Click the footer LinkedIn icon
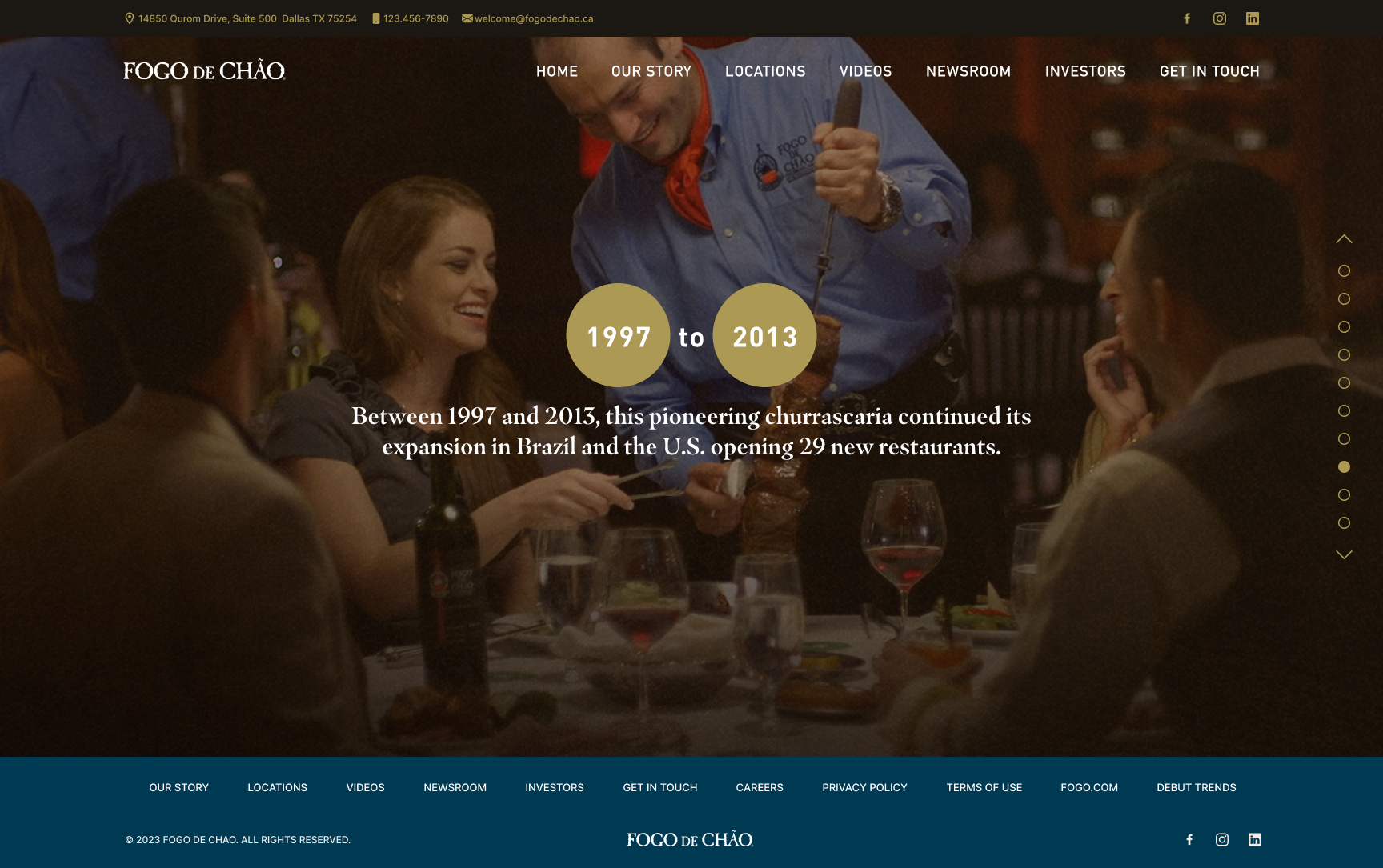The image size is (1383, 868). pos(1255,839)
